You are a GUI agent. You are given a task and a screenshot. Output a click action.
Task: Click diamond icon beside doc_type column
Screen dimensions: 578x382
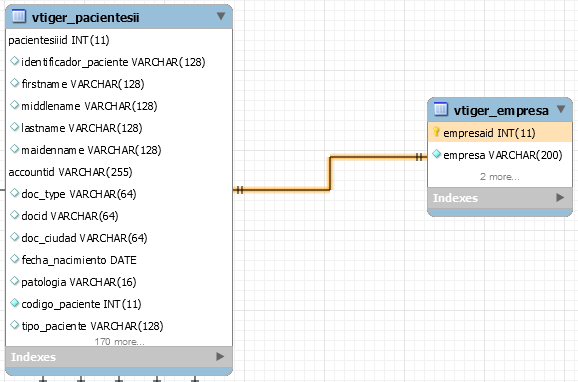click(x=14, y=193)
